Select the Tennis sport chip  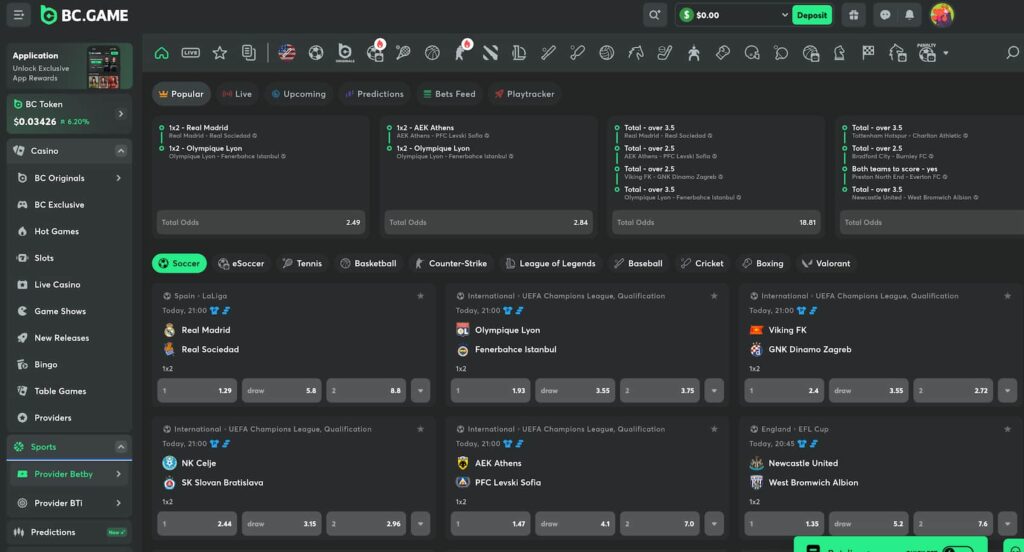[x=302, y=263]
